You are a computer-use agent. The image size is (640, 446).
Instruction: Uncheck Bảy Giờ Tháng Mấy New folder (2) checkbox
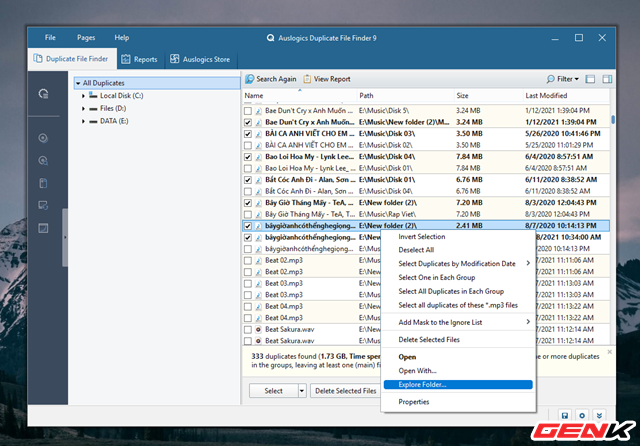tap(248, 203)
